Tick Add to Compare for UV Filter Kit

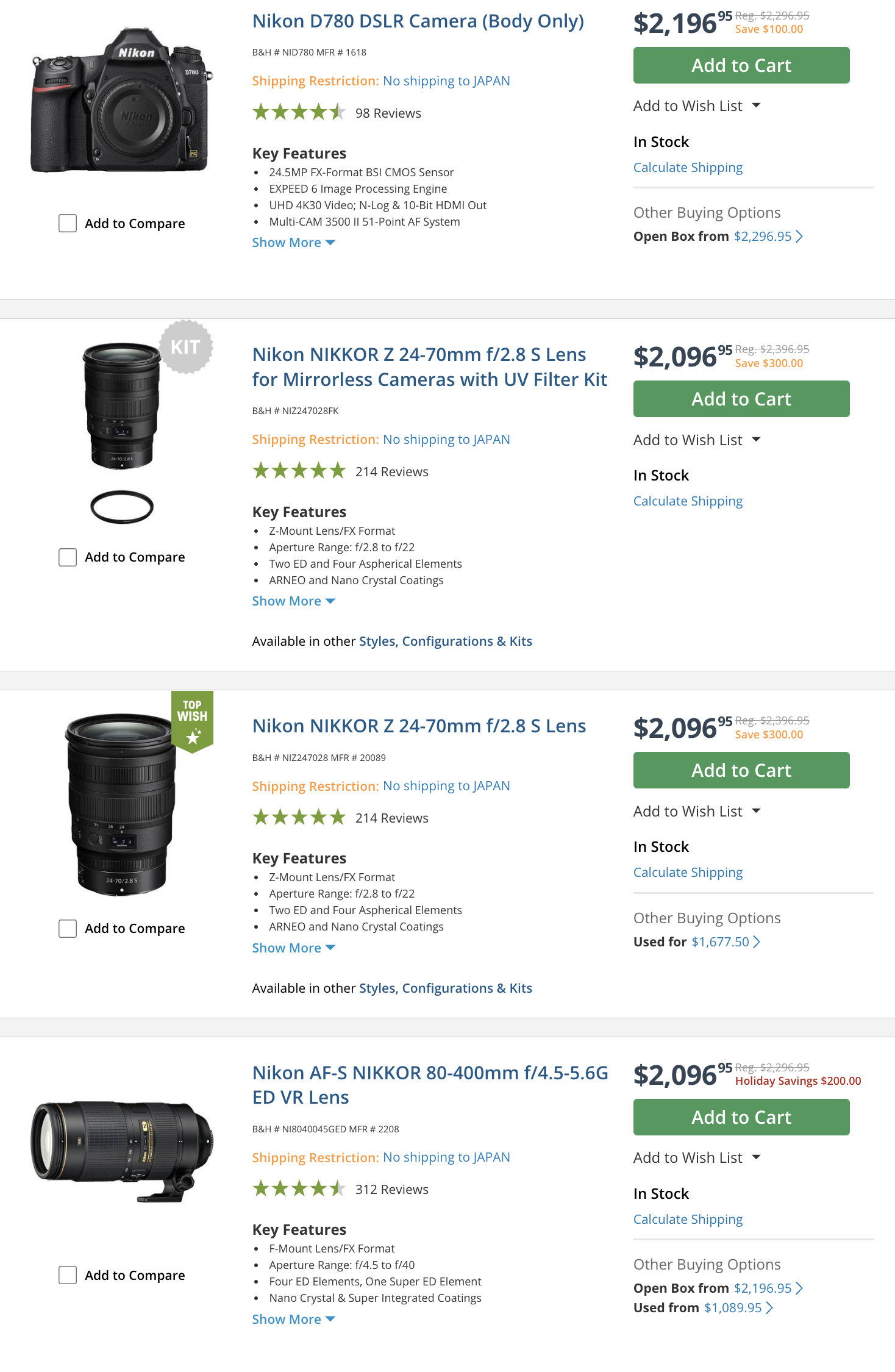(68, 557)
